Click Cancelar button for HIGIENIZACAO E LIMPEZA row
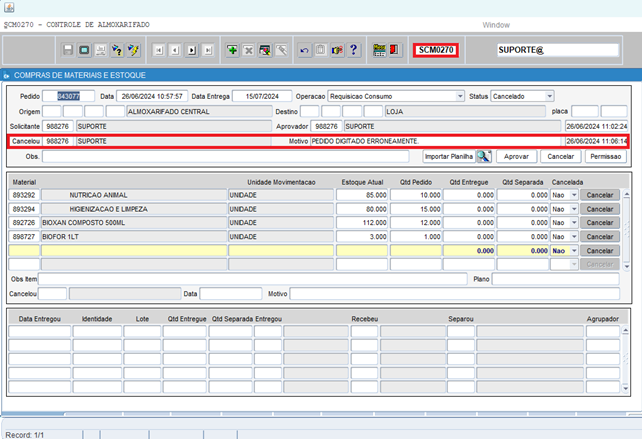 tap(599, 209)
